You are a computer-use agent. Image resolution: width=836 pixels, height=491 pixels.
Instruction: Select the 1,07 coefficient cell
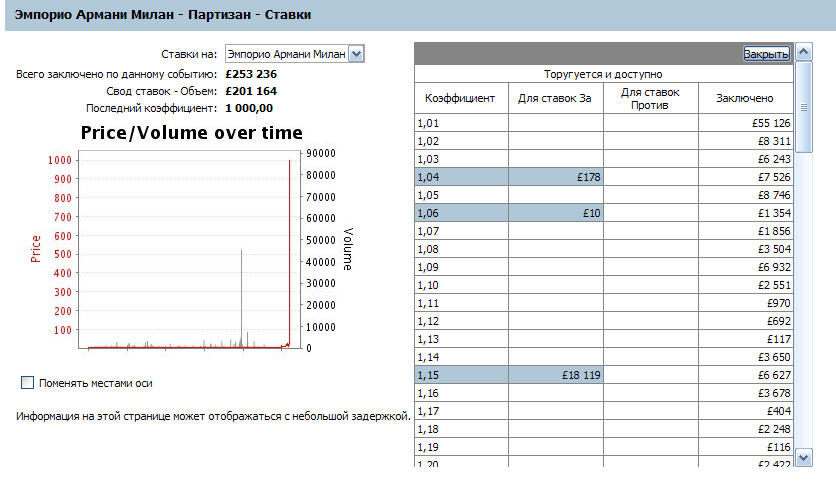click(x=461, y=231)
